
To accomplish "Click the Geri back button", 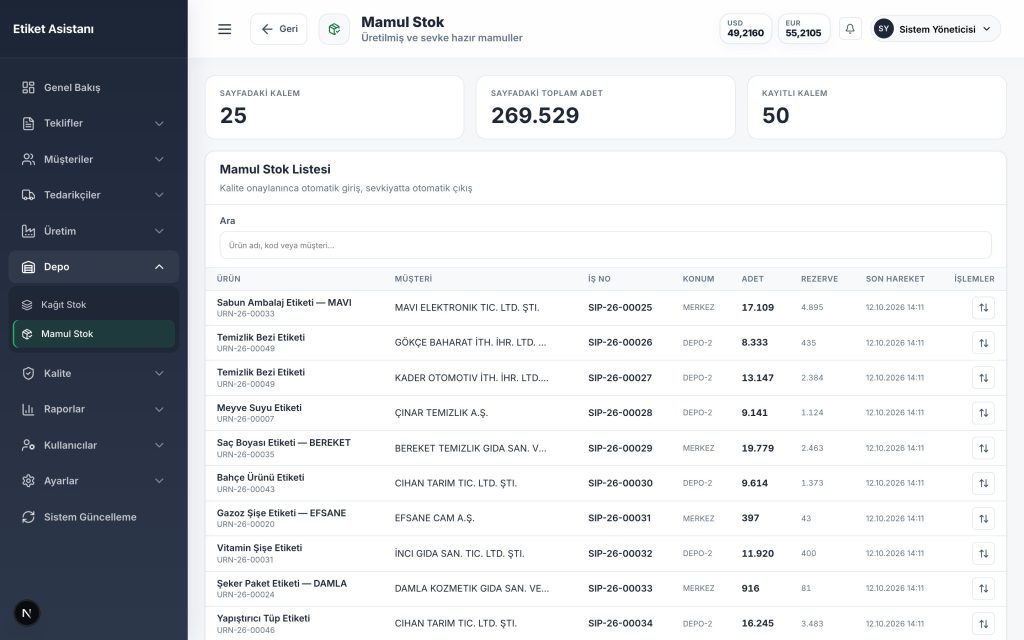I will (x=279, y=29).
